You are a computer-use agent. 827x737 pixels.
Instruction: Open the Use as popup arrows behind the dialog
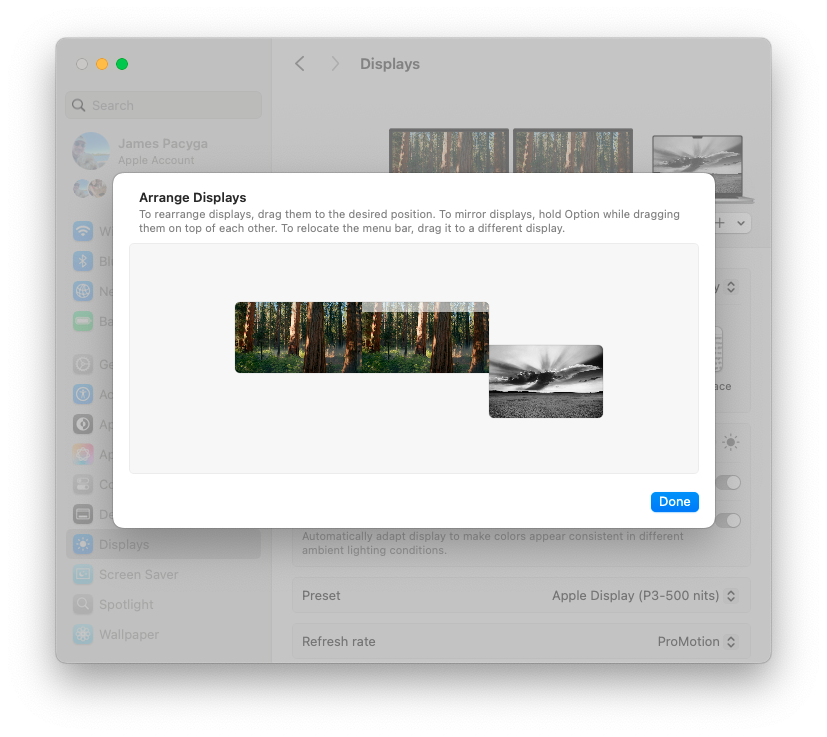(x=731, y=287)
